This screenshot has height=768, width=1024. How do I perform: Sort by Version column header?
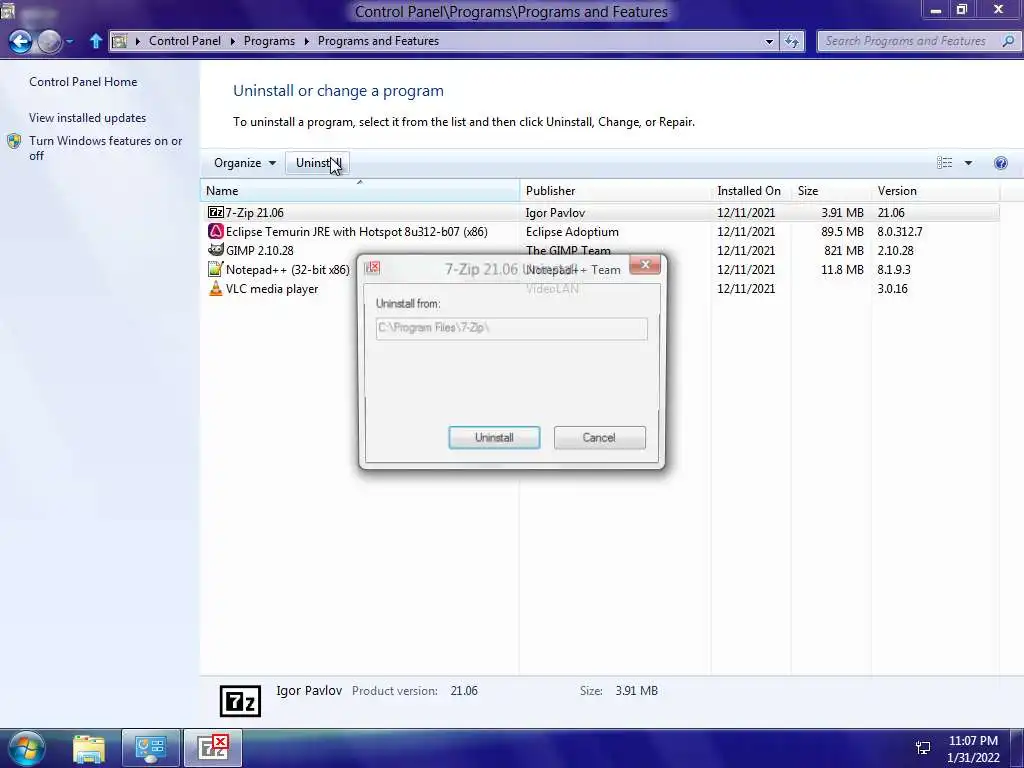(935, 191)
